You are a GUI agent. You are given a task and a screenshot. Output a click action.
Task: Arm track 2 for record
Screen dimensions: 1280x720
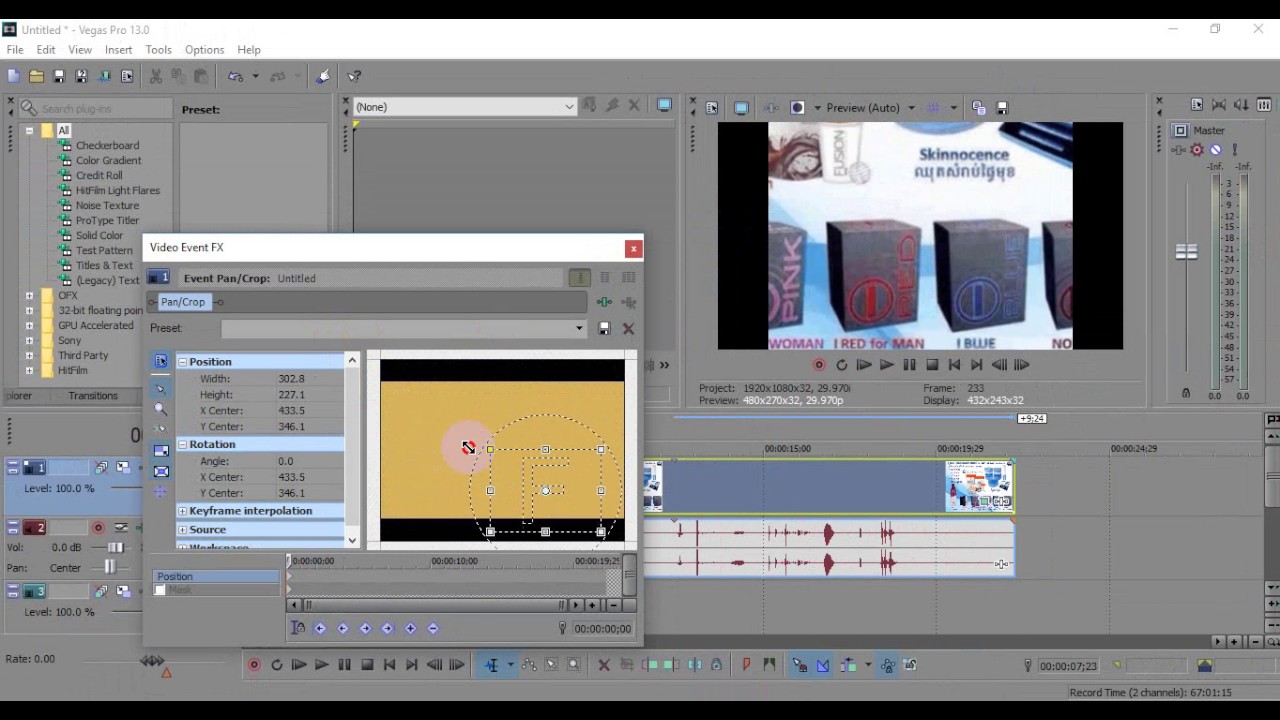98,528
